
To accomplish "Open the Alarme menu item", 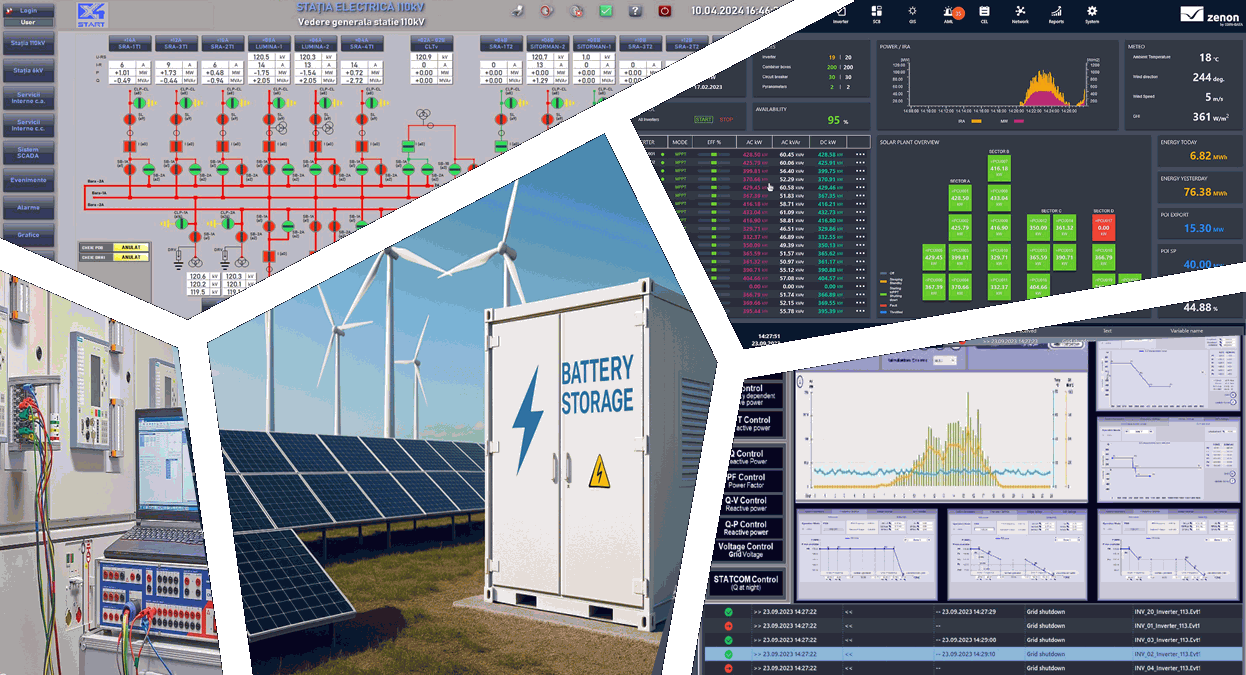I will 28,207.
